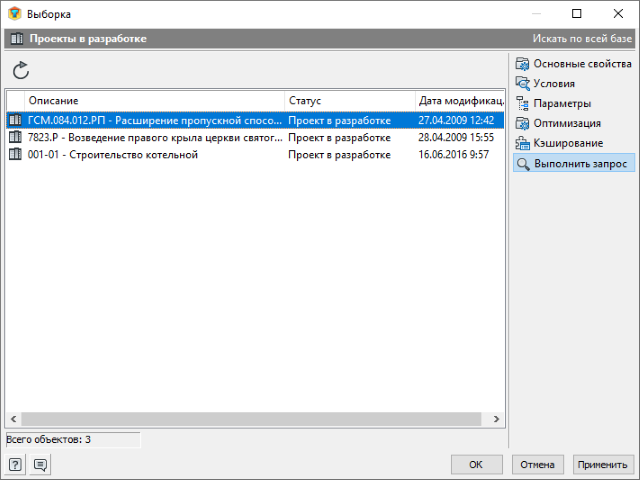Sort by Дата модификации column header
Image resolution: width=640 pixels, height=480 pixels.
pyautogui.click(x=460, y=101)
